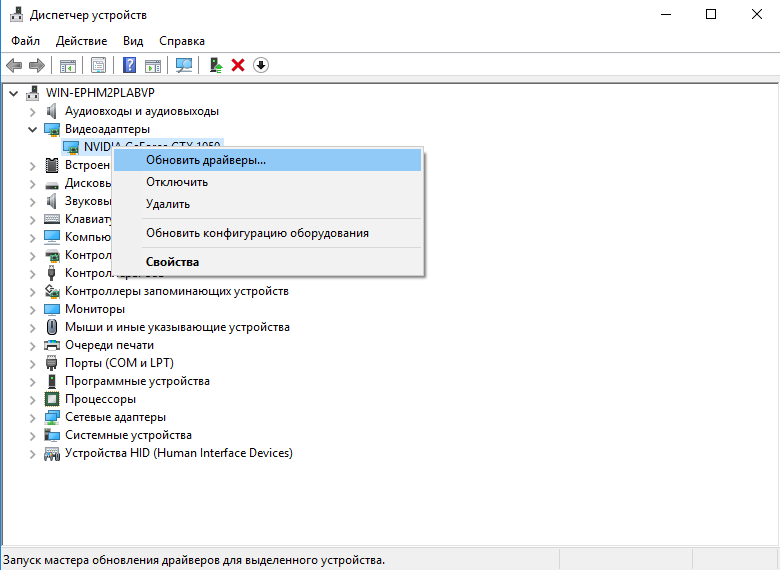Open the Файл menu
780x570 pixels.
(x=25, y=41)
